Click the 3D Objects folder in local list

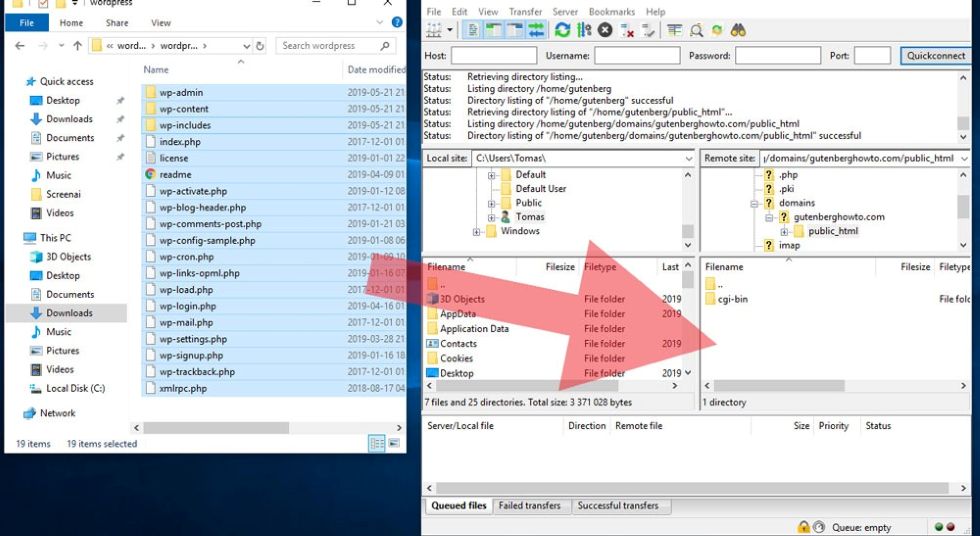[x=456, y=299]
